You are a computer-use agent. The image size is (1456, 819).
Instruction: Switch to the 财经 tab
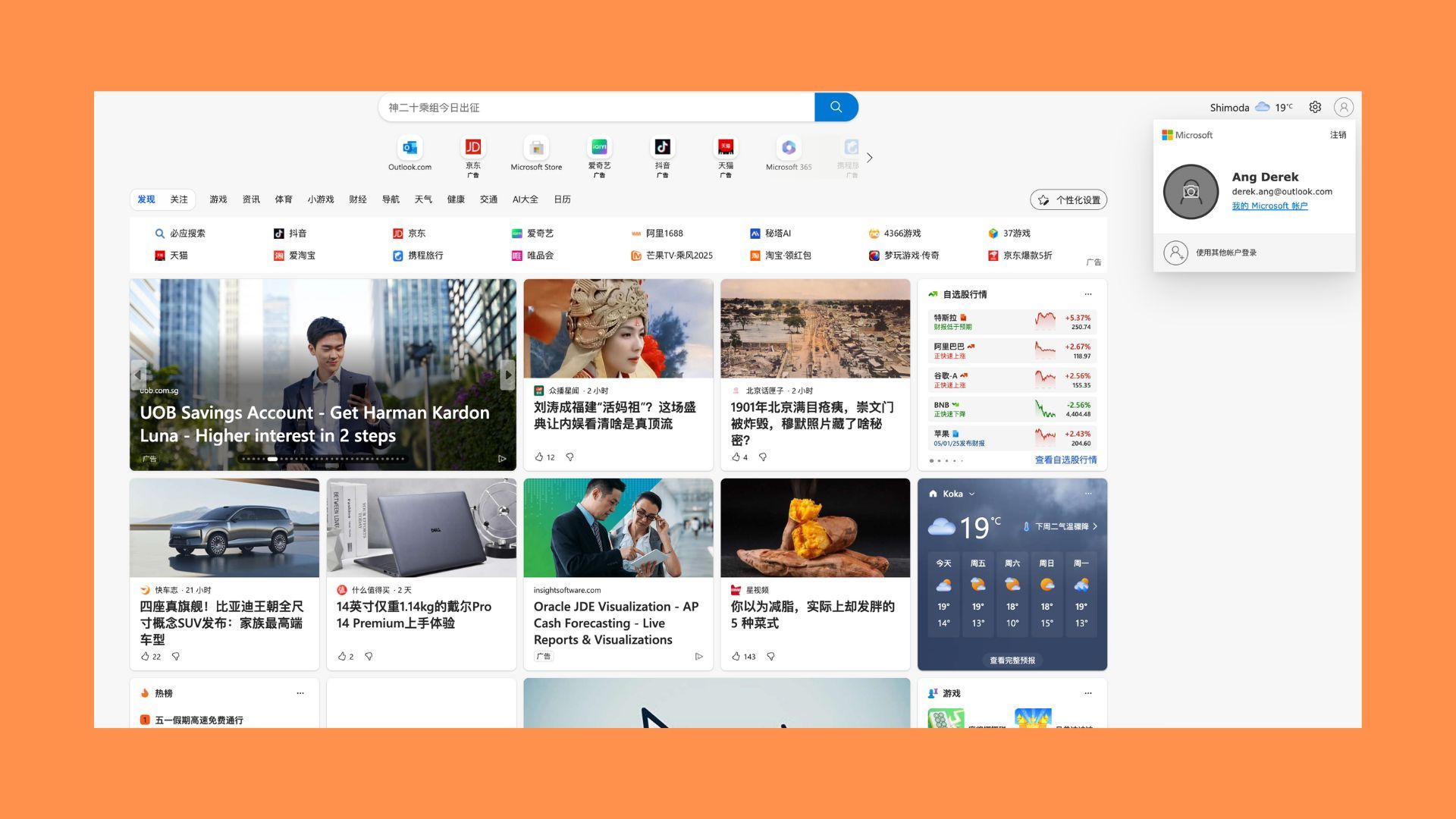point(357,199)
